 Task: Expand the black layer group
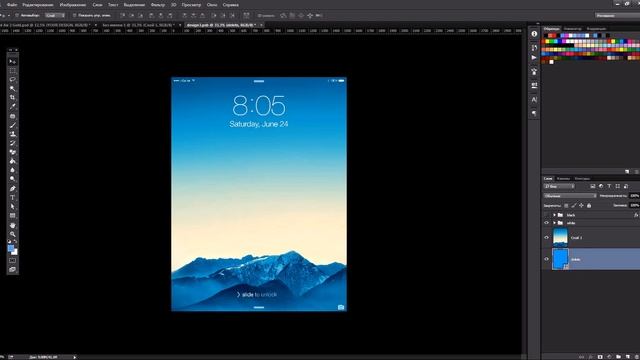pos(554,215)
